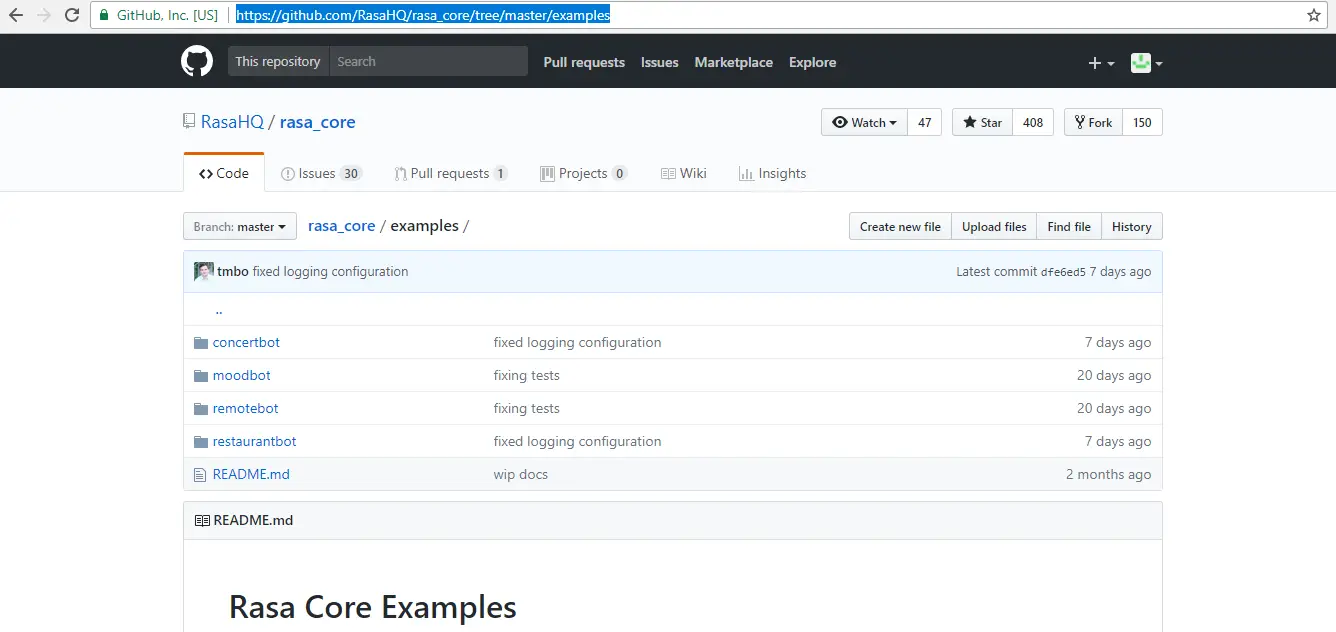Open "wip docs" commit message
Screen dimensions: 1336x632
[x=521, y=474]
